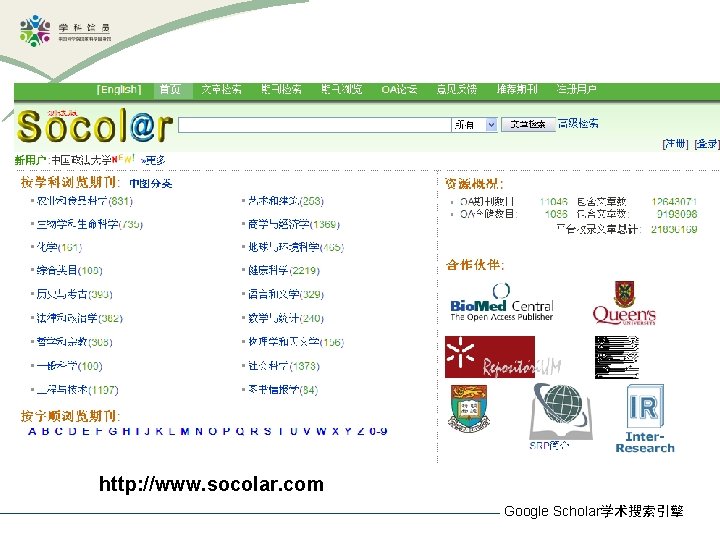
Task: Open the Inter-Research IR logo
Action: pyautogui.click(x=645, y=419)
